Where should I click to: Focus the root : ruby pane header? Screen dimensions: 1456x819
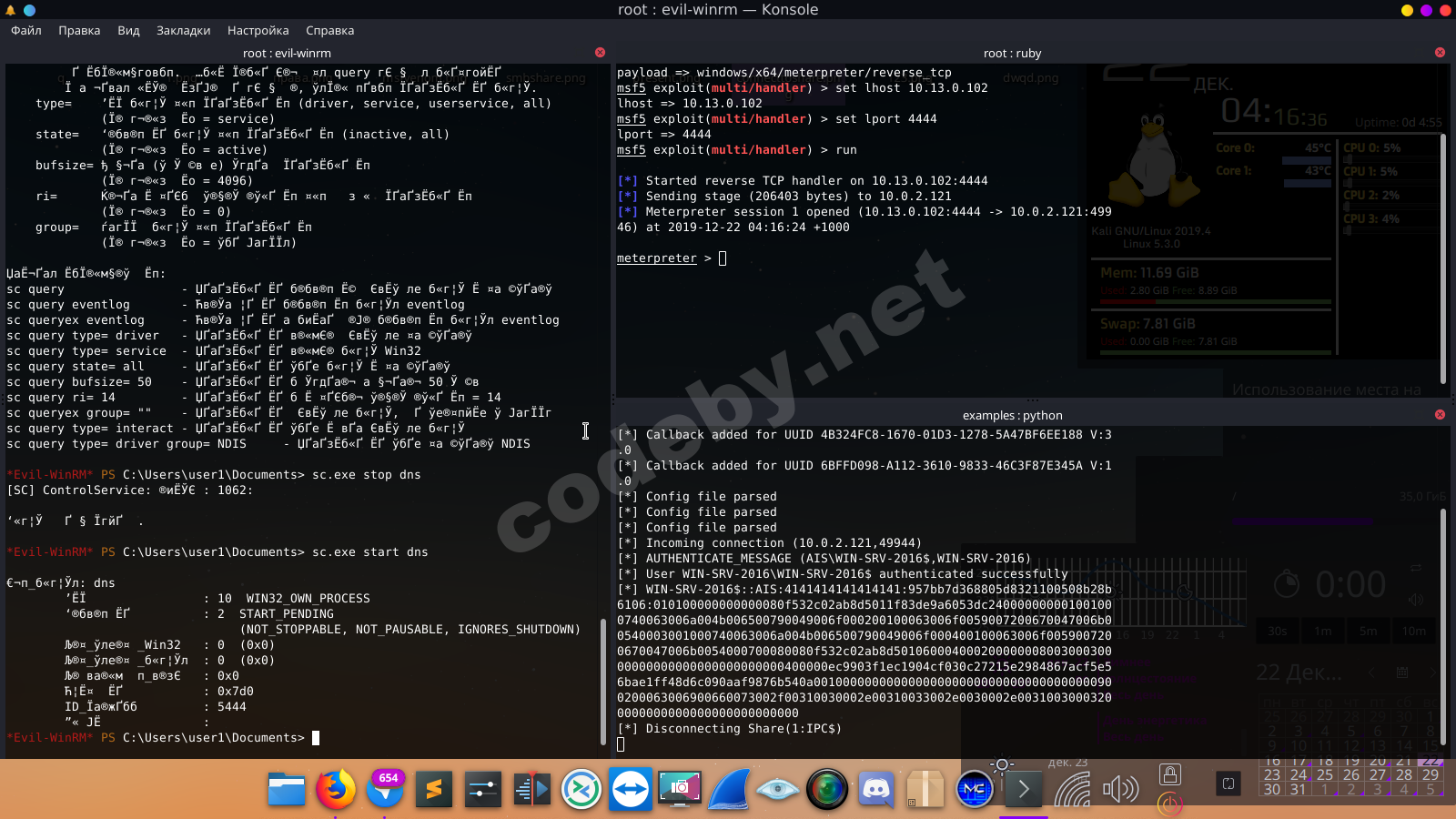[1012, 54]
